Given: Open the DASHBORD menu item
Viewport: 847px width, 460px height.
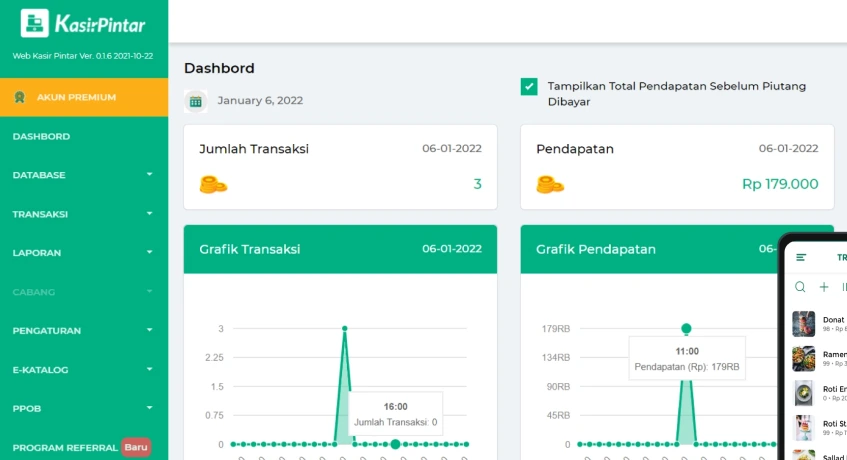Looking at the screenshot, I should [x=41, y=136].
